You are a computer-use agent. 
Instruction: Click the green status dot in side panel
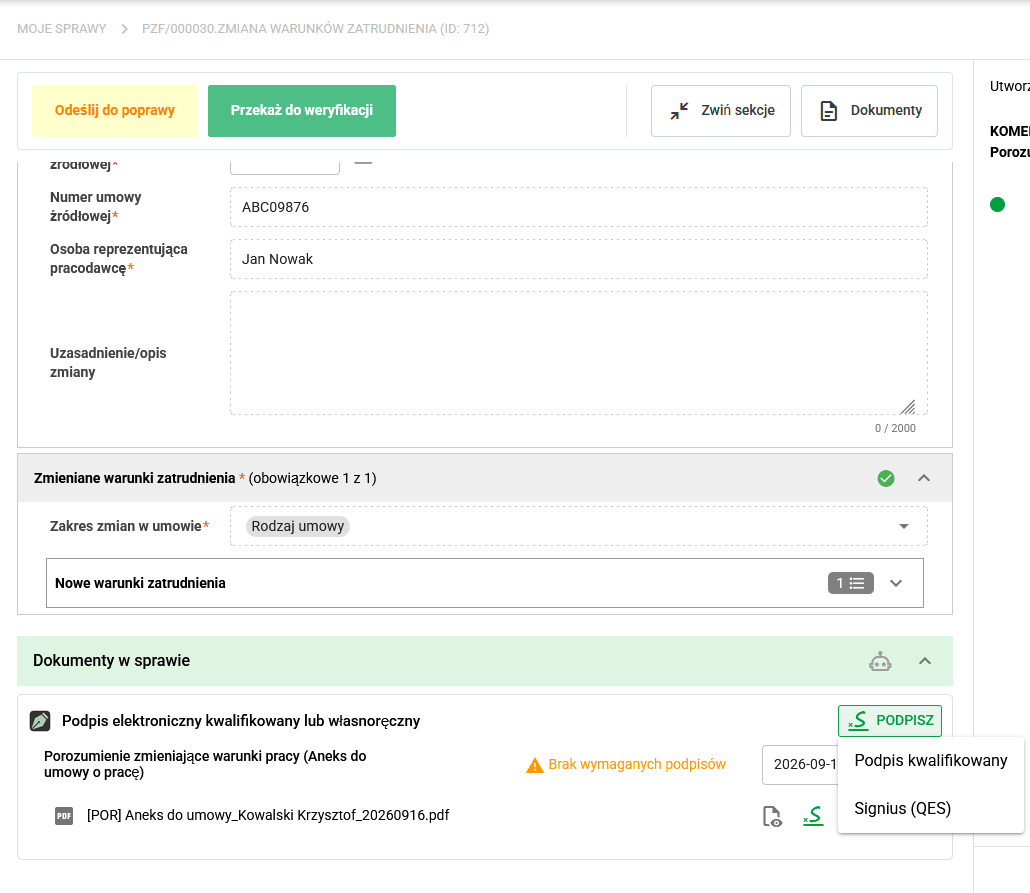tap(997, 205)
